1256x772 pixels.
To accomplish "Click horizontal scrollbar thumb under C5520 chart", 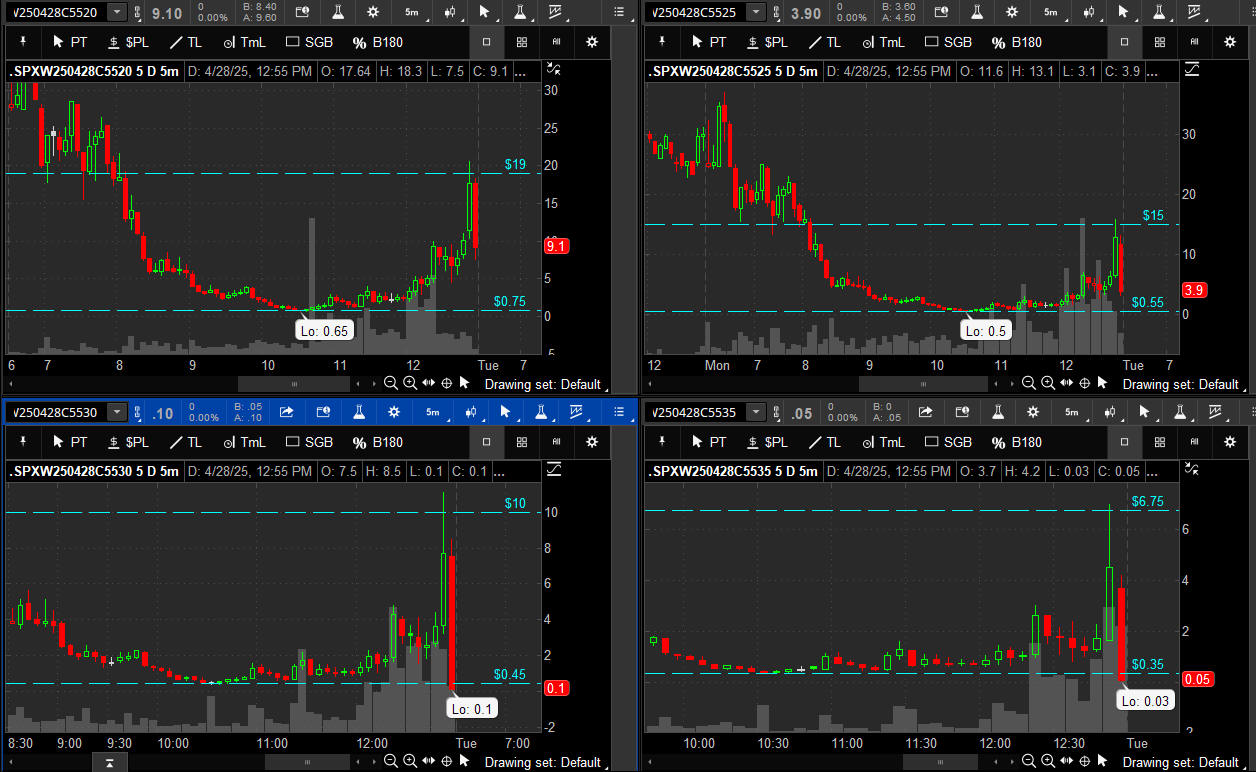I will 294,384.
